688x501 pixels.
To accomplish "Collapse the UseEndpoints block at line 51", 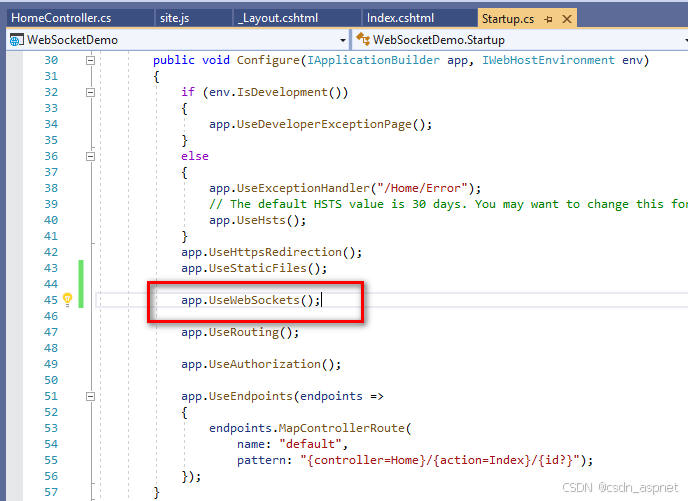I will tap(90, 397).
